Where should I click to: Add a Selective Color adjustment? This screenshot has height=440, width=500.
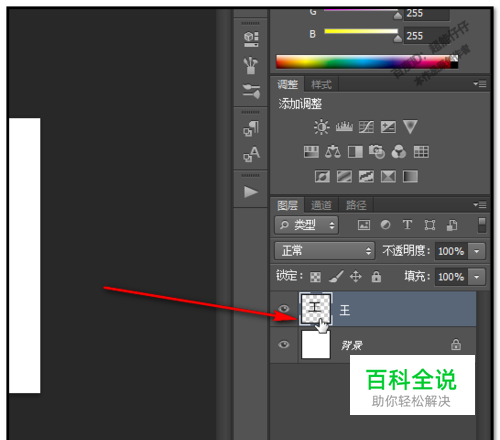point(388,177)
